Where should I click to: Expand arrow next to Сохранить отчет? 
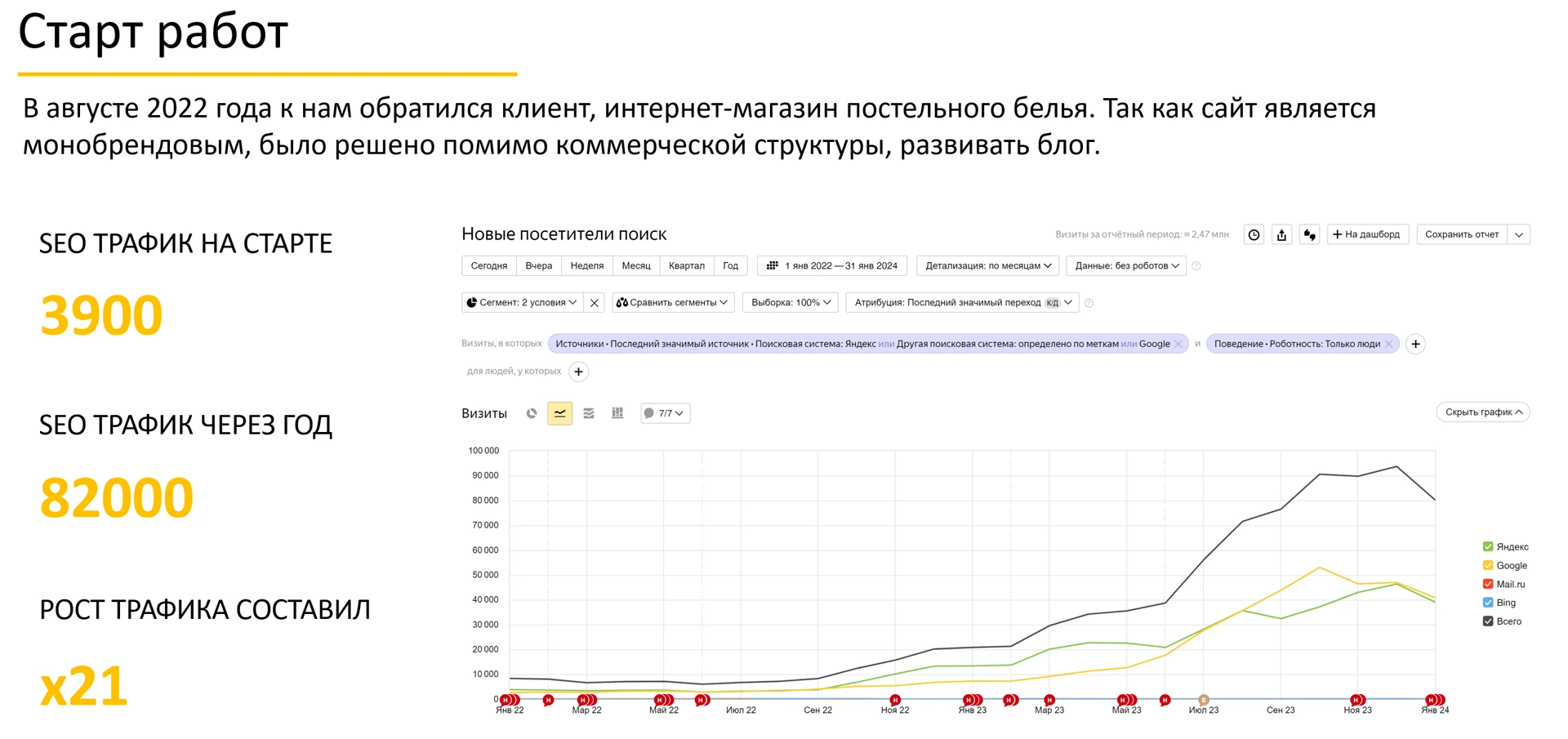pos(1519,235)
